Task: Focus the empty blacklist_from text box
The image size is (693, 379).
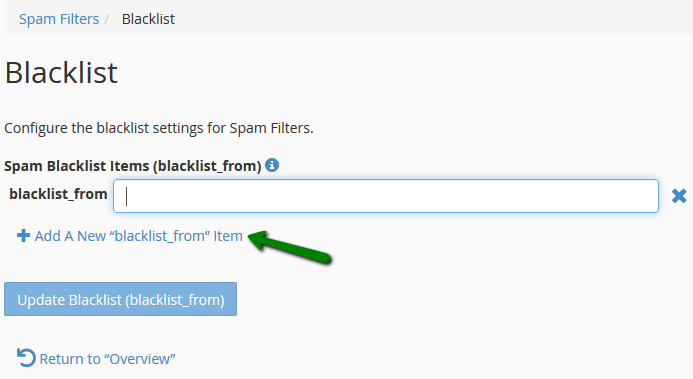Action: 386,196
